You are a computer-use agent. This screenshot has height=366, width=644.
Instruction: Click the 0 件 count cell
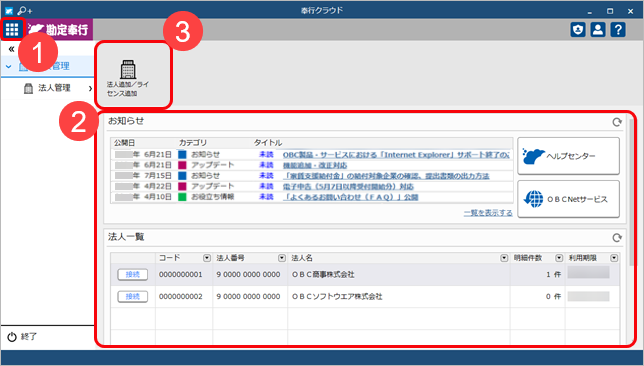tap(553, 296)
